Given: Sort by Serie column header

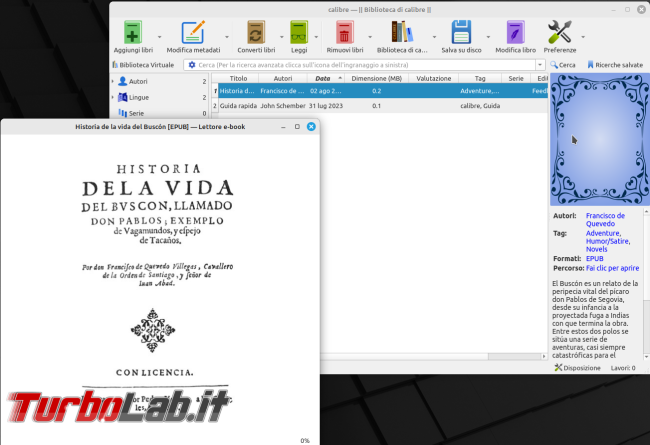Looking at the screenshot, I should [x=516, y=78].
